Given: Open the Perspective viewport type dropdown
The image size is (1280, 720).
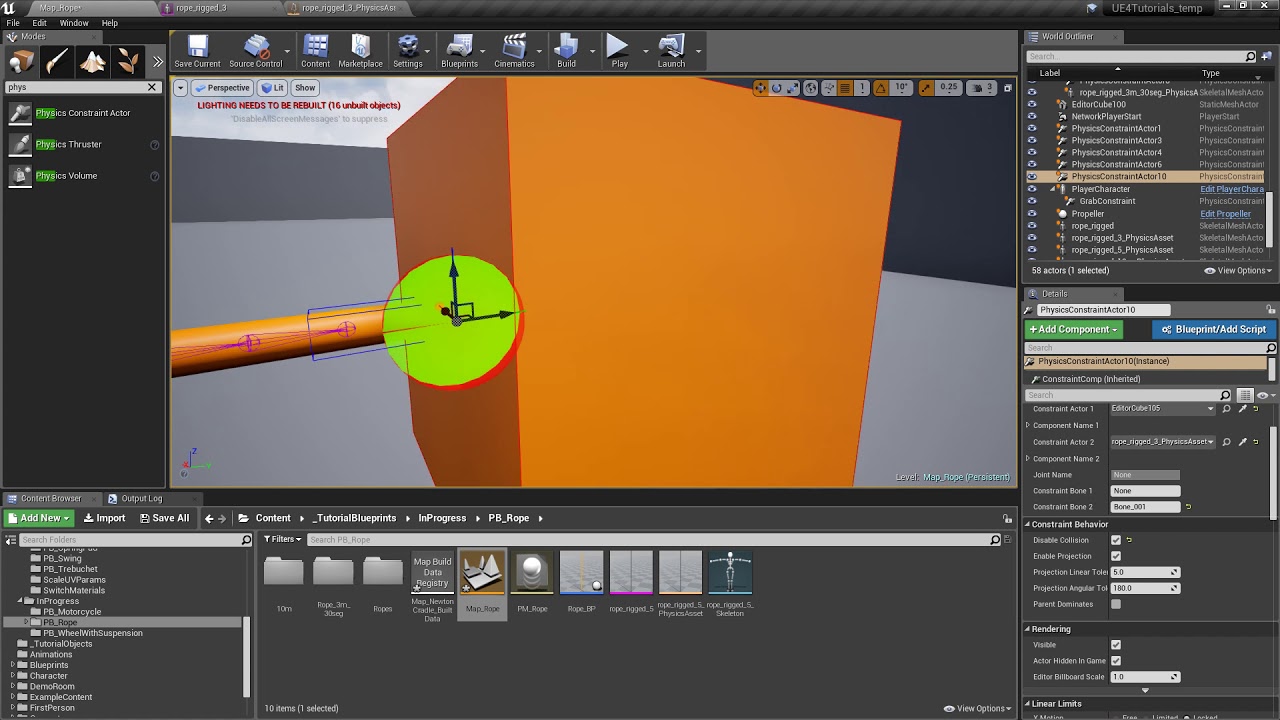Looking at the screenshot, I should [x=222, y=88].
